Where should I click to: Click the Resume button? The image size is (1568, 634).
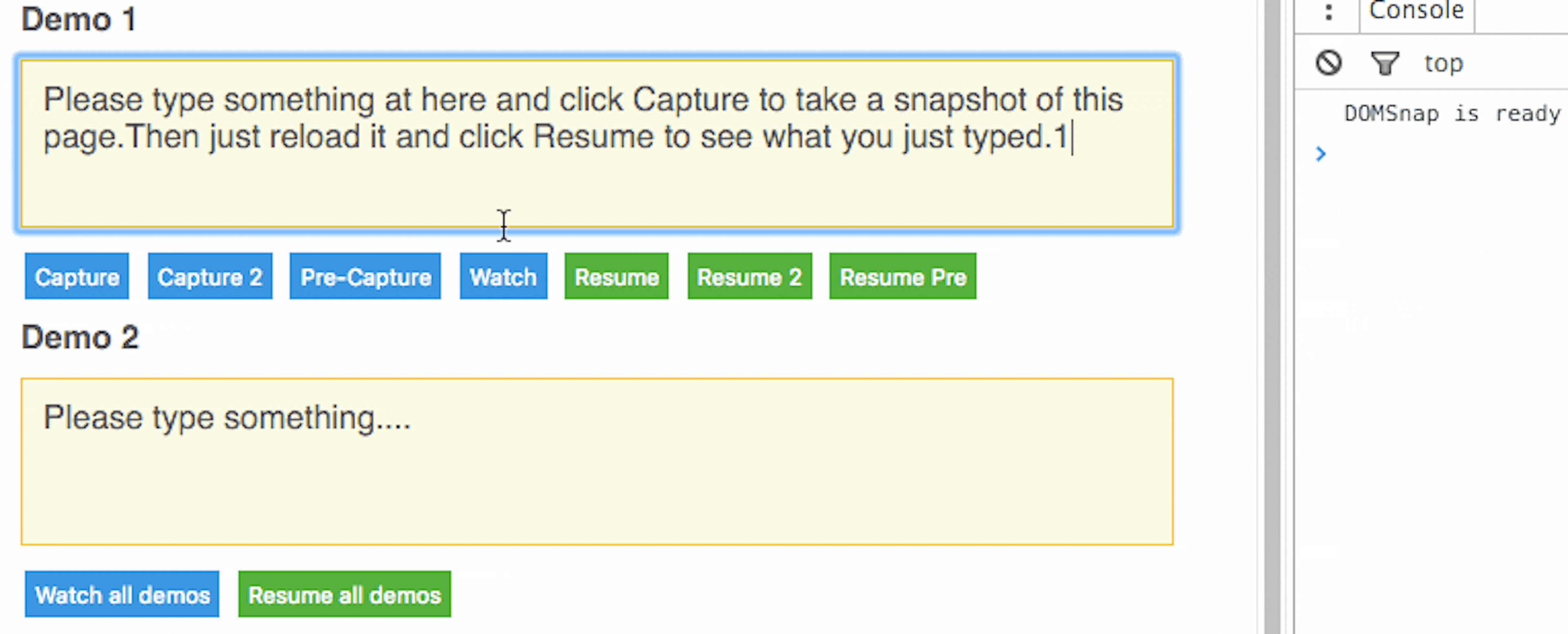pos(616,276)
